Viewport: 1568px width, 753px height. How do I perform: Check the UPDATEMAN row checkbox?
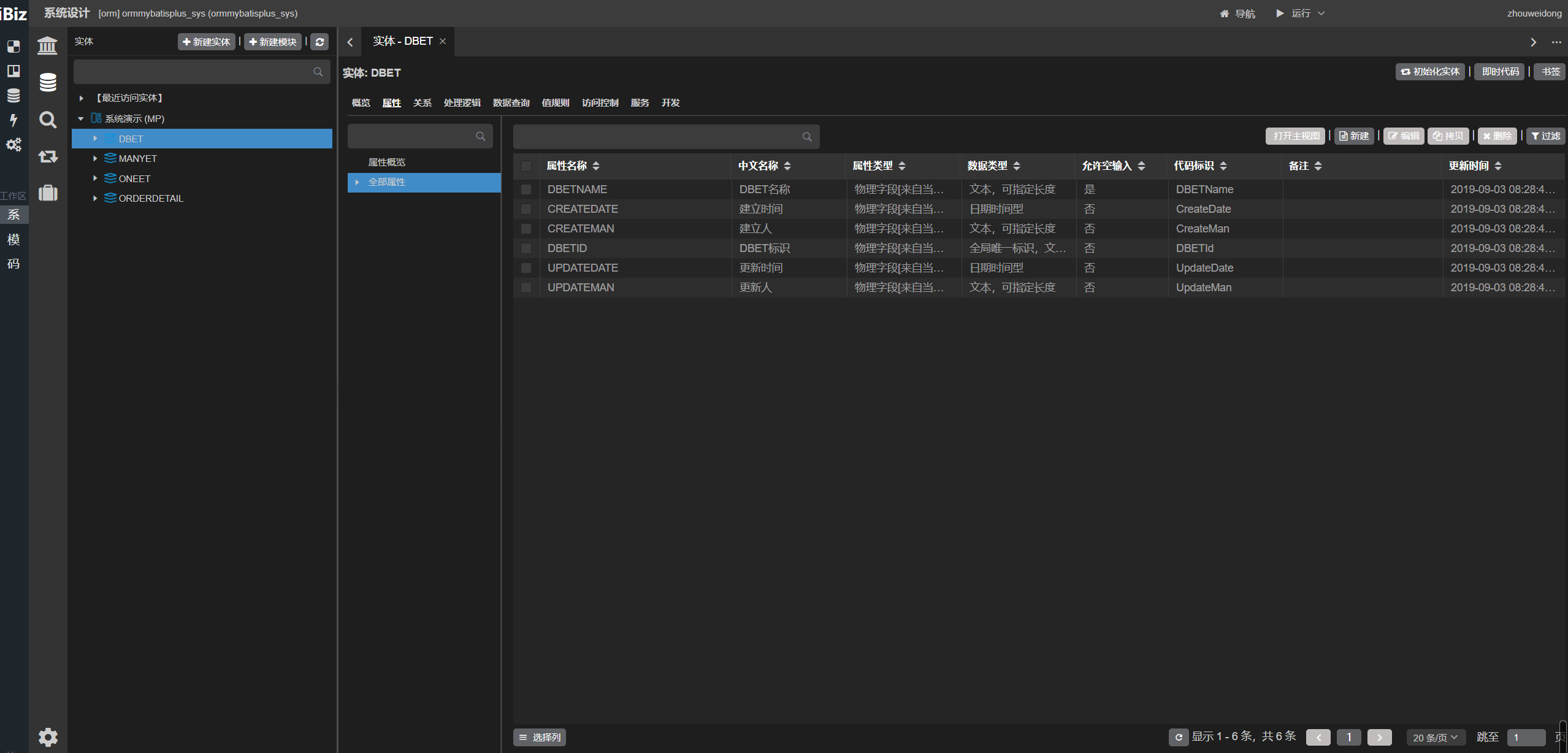pos(526,288)
